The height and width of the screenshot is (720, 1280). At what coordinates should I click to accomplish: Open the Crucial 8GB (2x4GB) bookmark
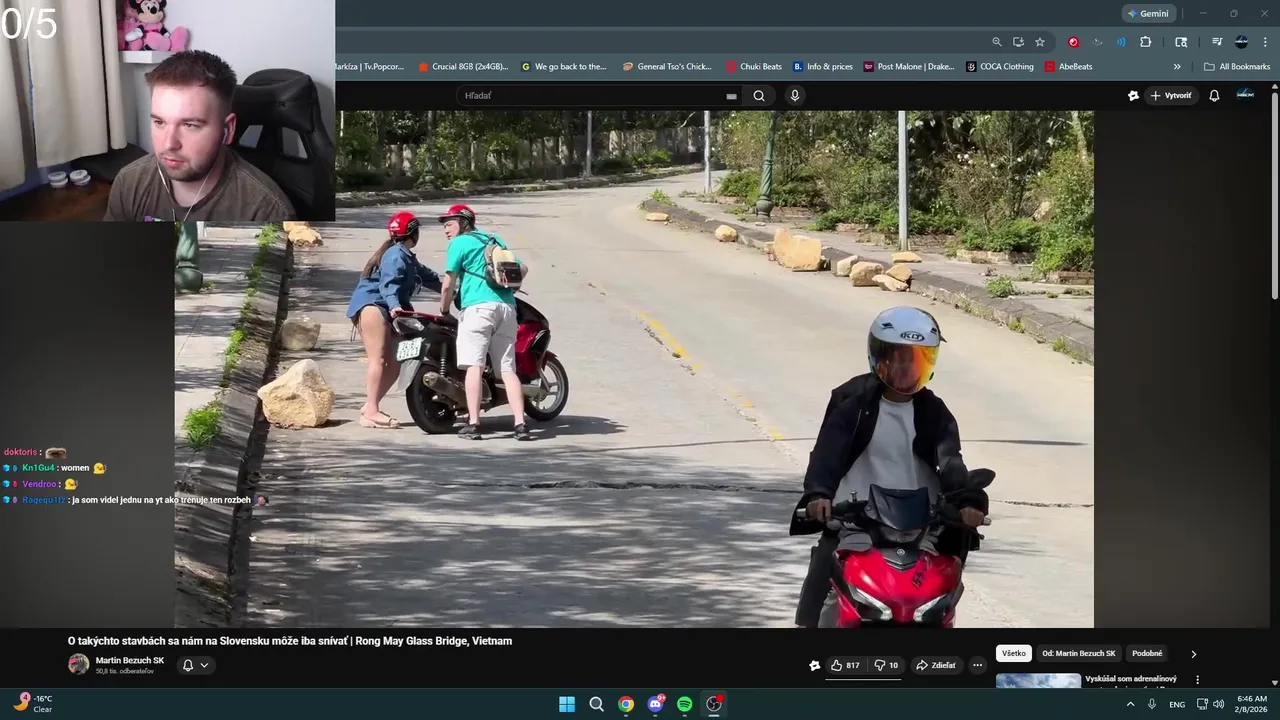tap(463, 67)
